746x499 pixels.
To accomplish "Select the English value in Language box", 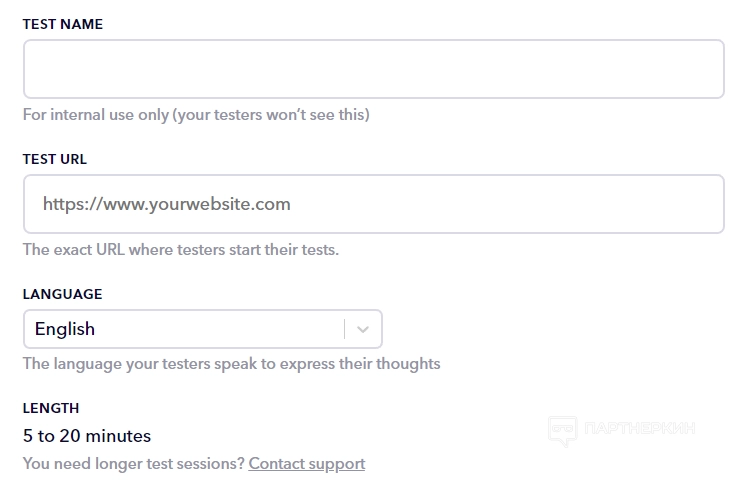I will point(65,329).
